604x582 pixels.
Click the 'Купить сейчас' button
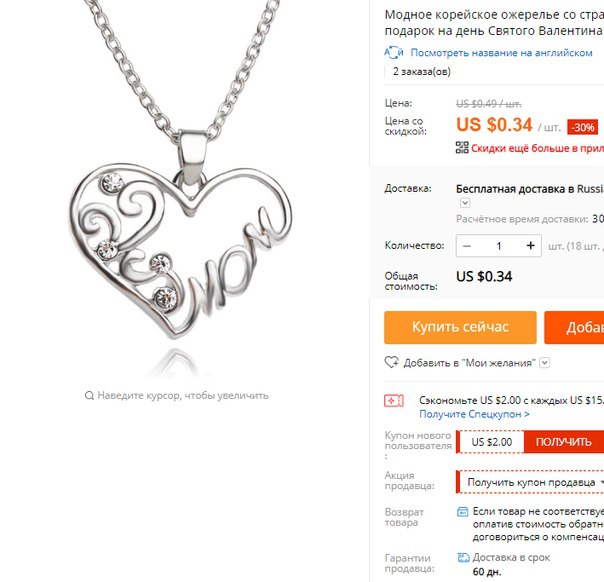point(460,327)
